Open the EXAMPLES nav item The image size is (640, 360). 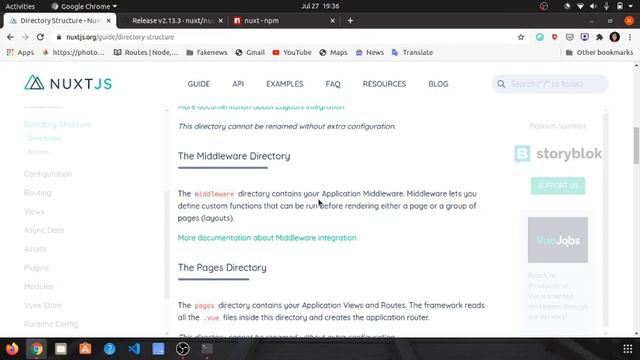284,84
